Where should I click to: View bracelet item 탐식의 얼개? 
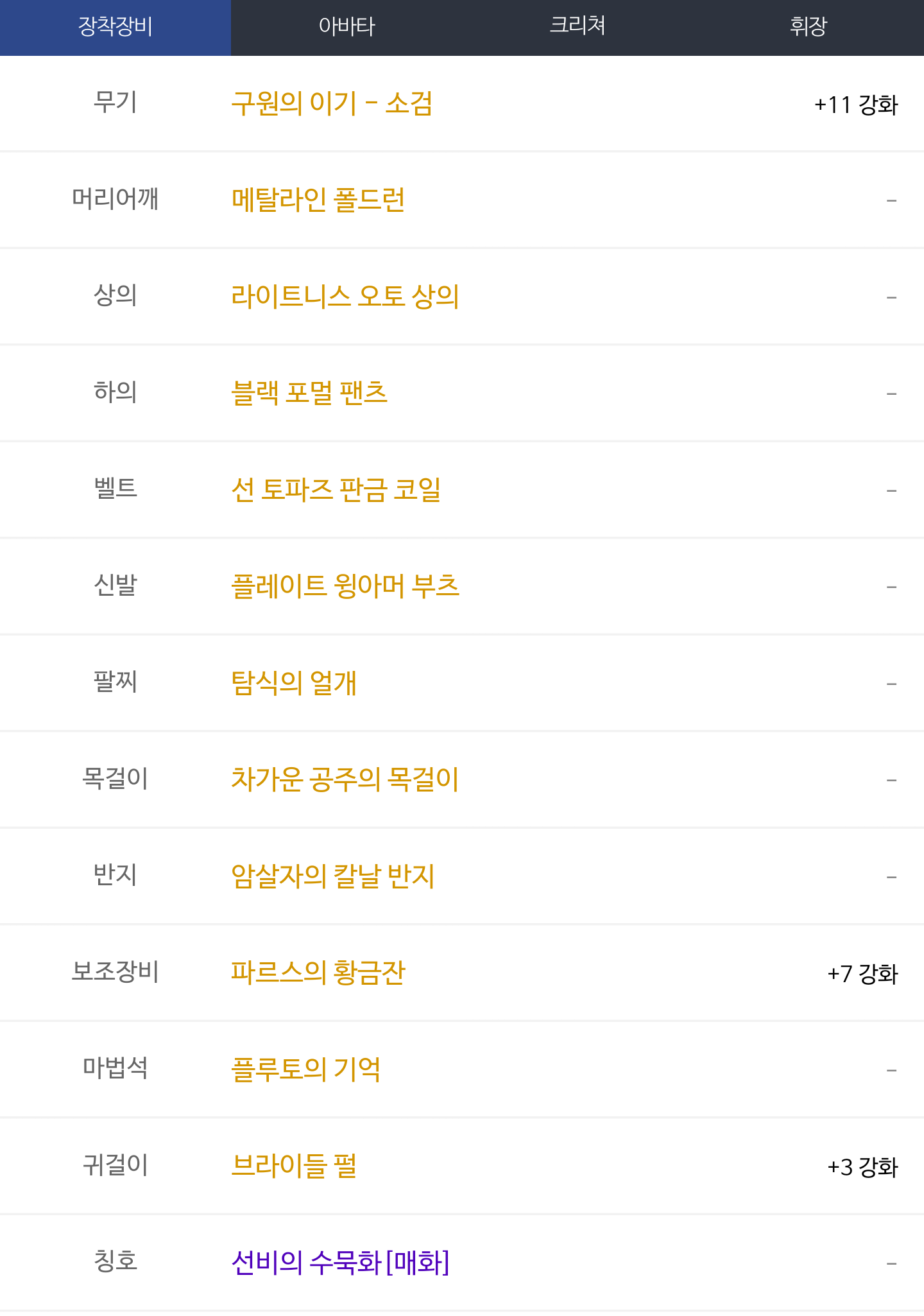pos(294,683)
